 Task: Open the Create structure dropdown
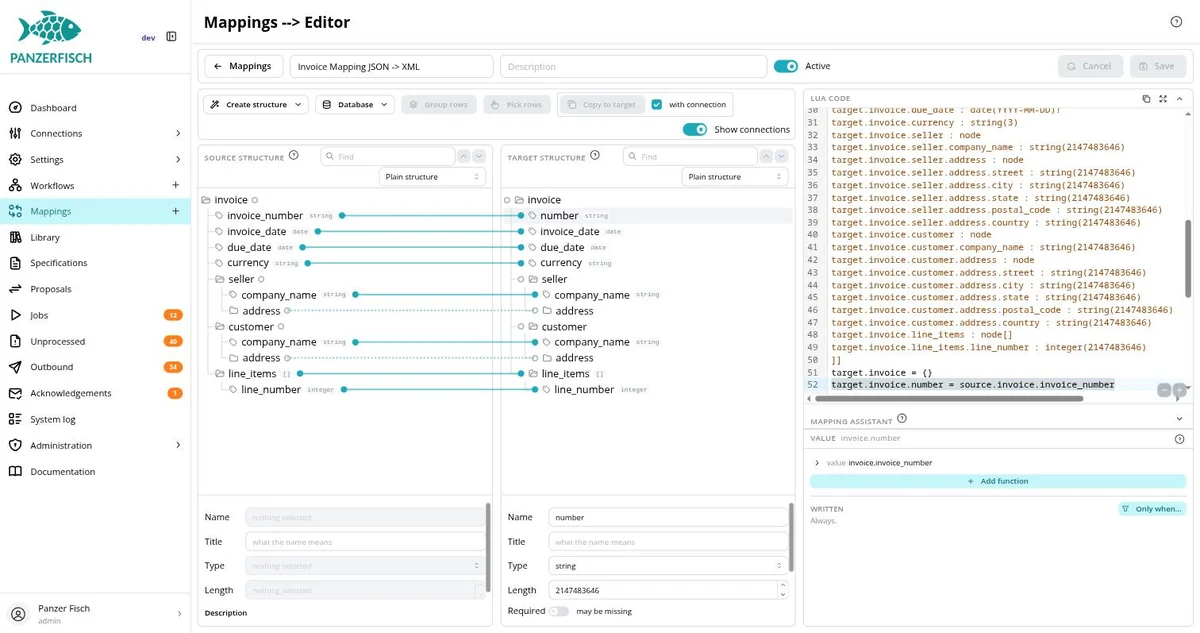coord(256,105)
